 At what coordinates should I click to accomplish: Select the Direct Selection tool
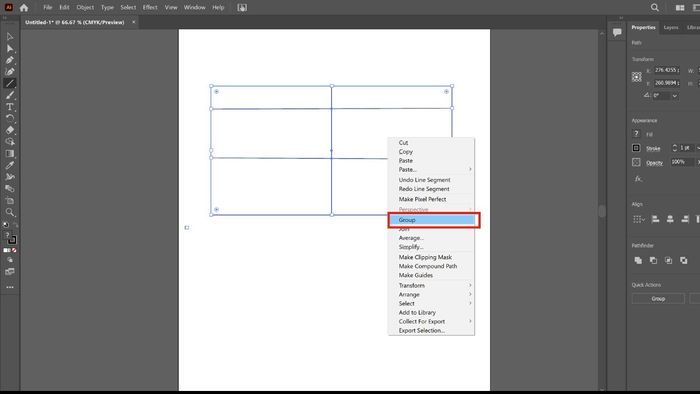(x=10, y=48)
